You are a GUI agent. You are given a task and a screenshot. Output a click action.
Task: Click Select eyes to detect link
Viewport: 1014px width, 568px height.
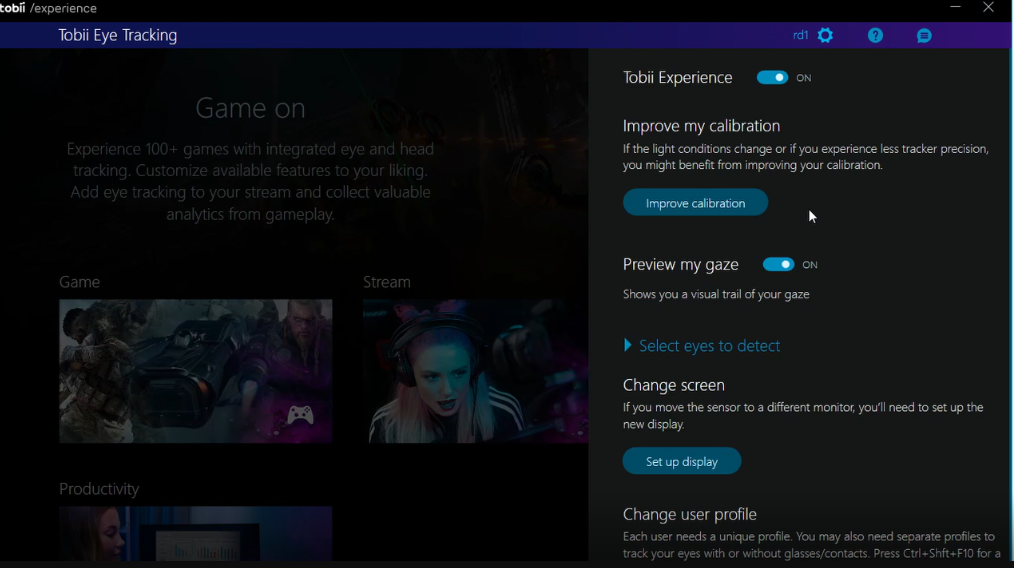coord(709,346)
